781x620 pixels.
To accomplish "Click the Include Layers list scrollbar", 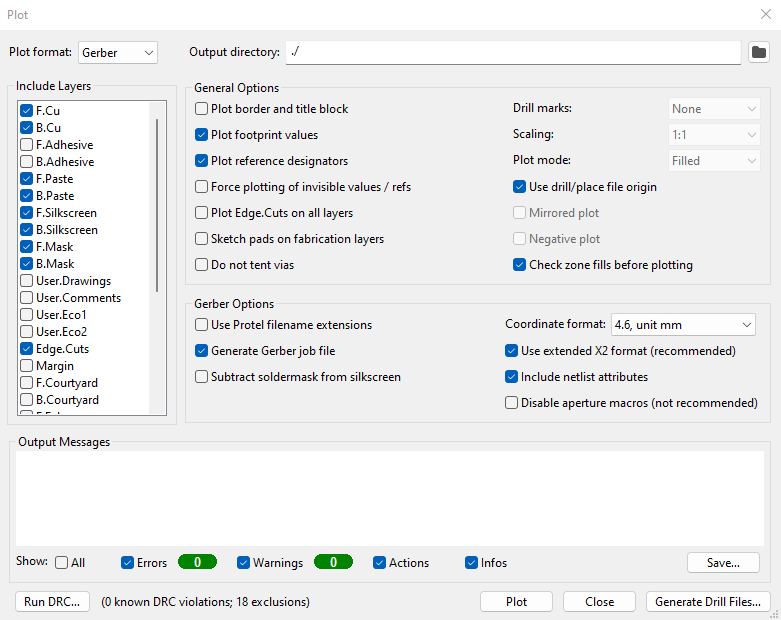I will (x=157, y=205).
